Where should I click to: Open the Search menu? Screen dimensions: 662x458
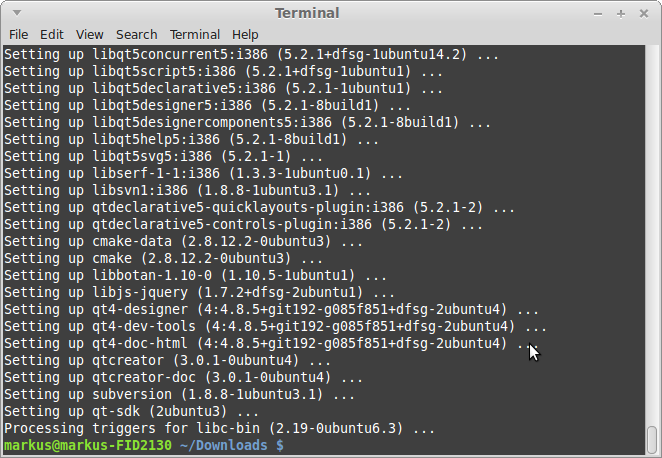click(x=136, y=34)
